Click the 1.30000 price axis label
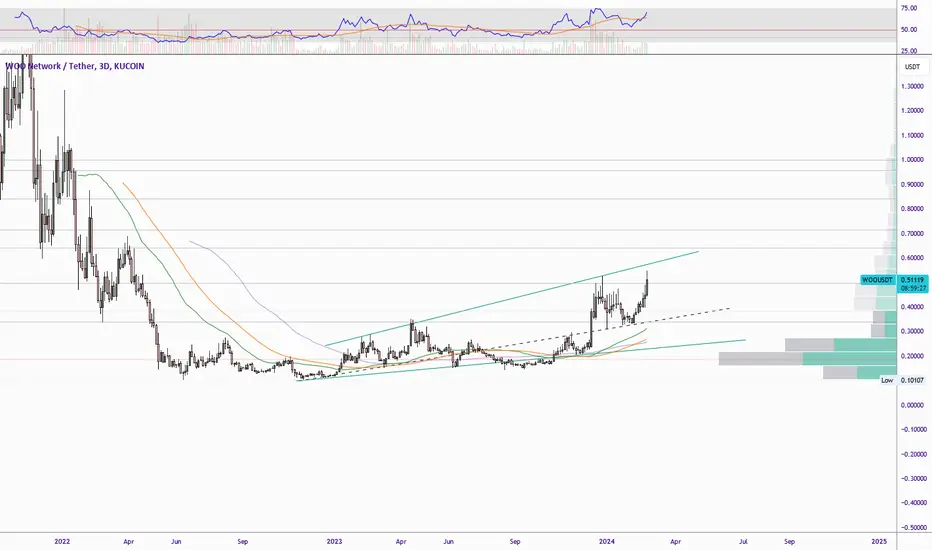The width and height of the screenshot is (932, 550). tap(912, 86)
